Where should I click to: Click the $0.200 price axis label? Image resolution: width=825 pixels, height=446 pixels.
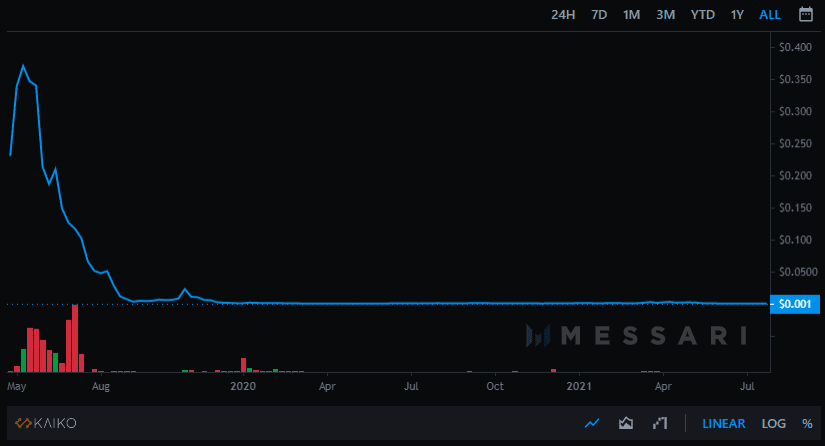pos(795,176)
